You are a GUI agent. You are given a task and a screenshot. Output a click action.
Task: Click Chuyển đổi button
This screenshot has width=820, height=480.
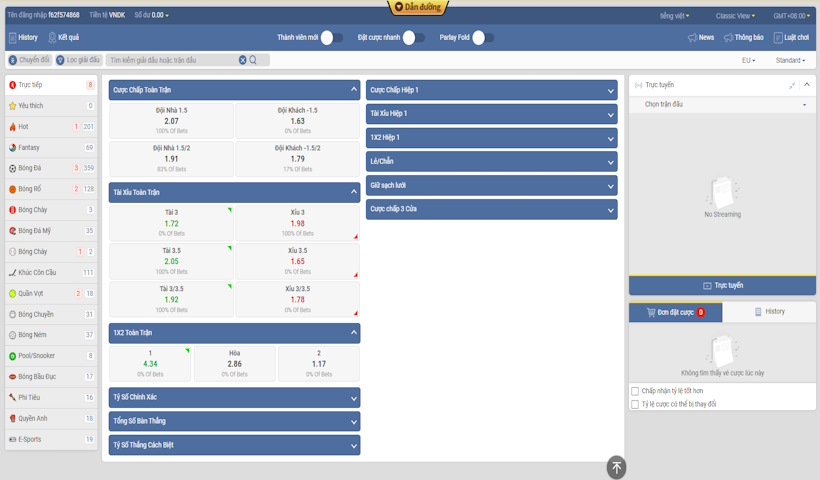tap(29, 60)
